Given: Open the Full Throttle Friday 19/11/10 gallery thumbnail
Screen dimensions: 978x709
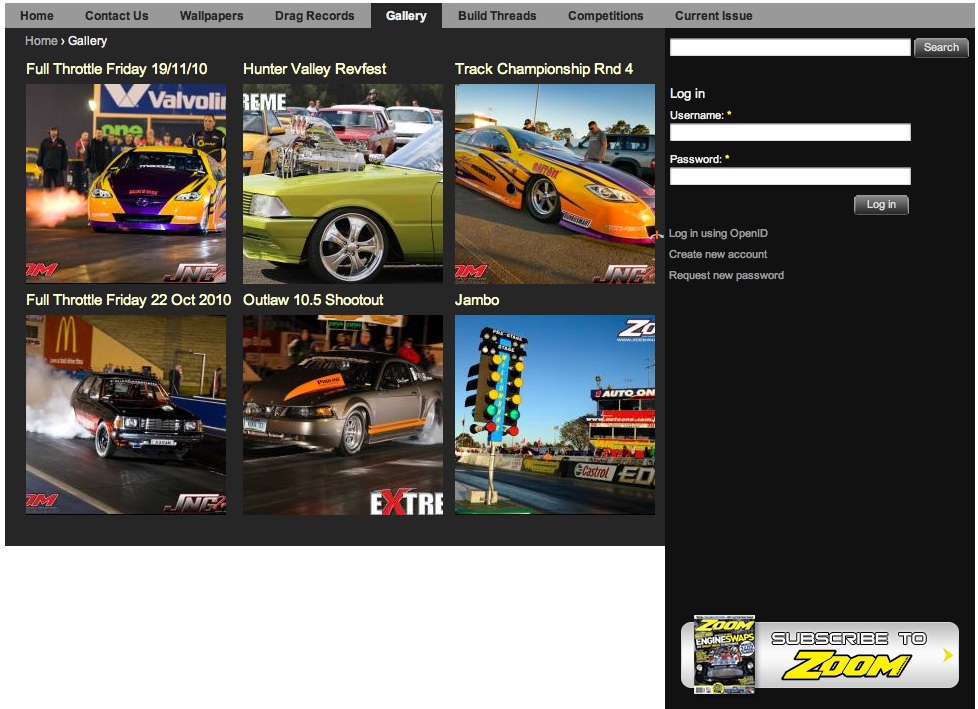Looking at the screenshot, I should [126, 183].
